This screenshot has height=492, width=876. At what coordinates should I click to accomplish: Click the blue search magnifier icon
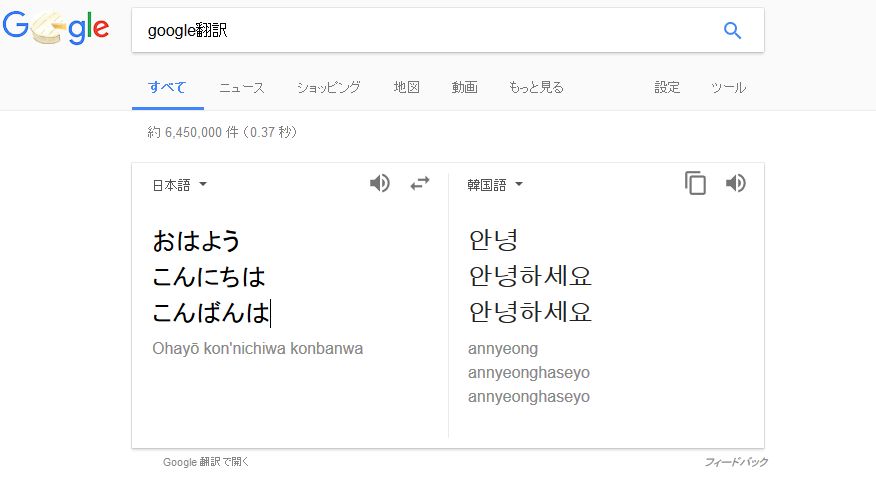(x=732, y=31)
